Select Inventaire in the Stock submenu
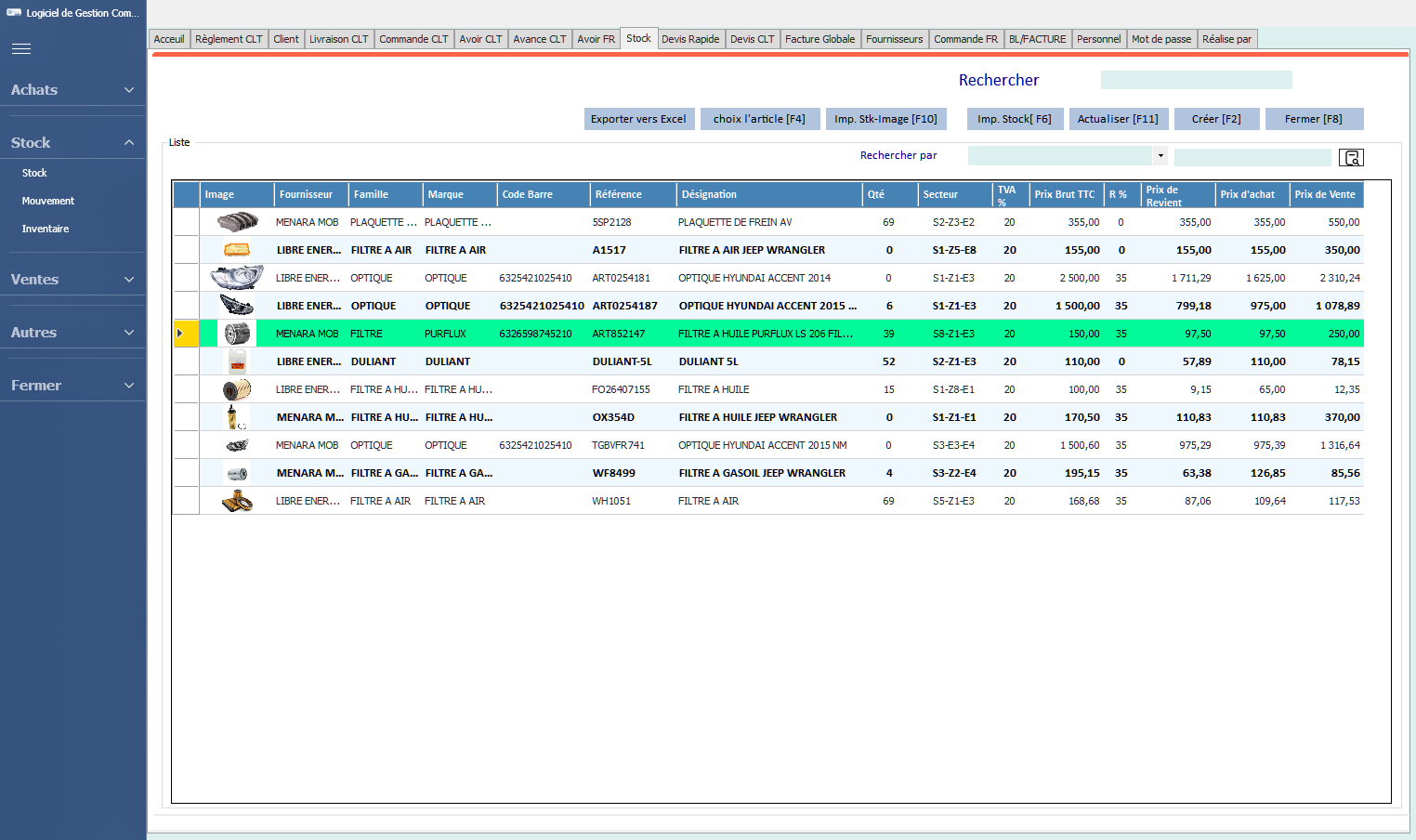This screenshot has width=1416, height=840. coord(46,229)
